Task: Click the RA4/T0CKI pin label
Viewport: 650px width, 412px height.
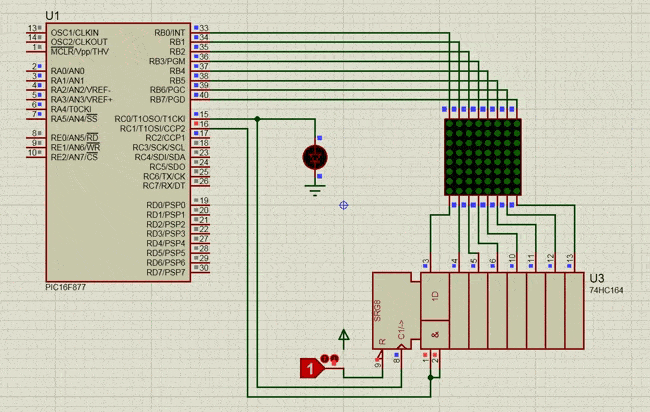Action: pos(71,109)
